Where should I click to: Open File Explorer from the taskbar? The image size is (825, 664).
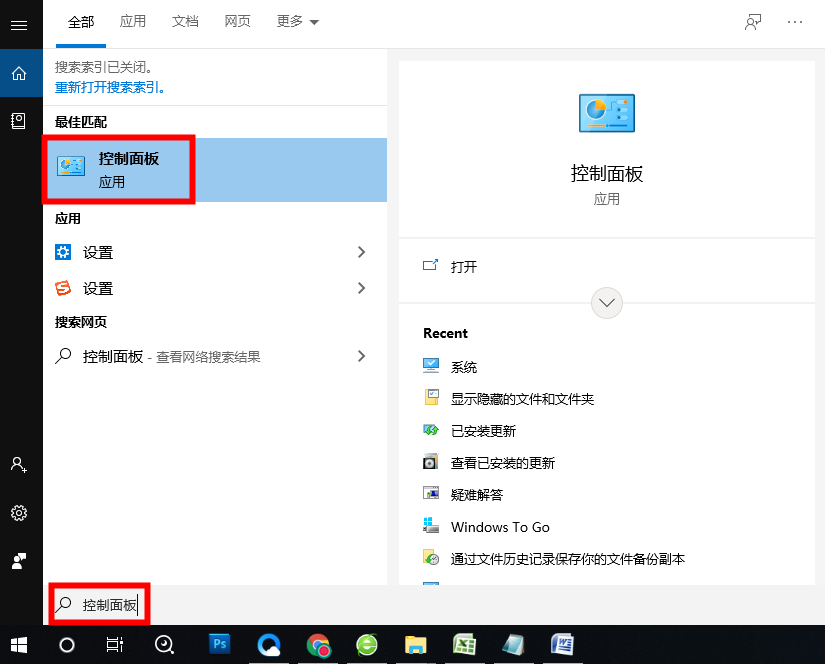pyautogui.click(x=416, y=645)
